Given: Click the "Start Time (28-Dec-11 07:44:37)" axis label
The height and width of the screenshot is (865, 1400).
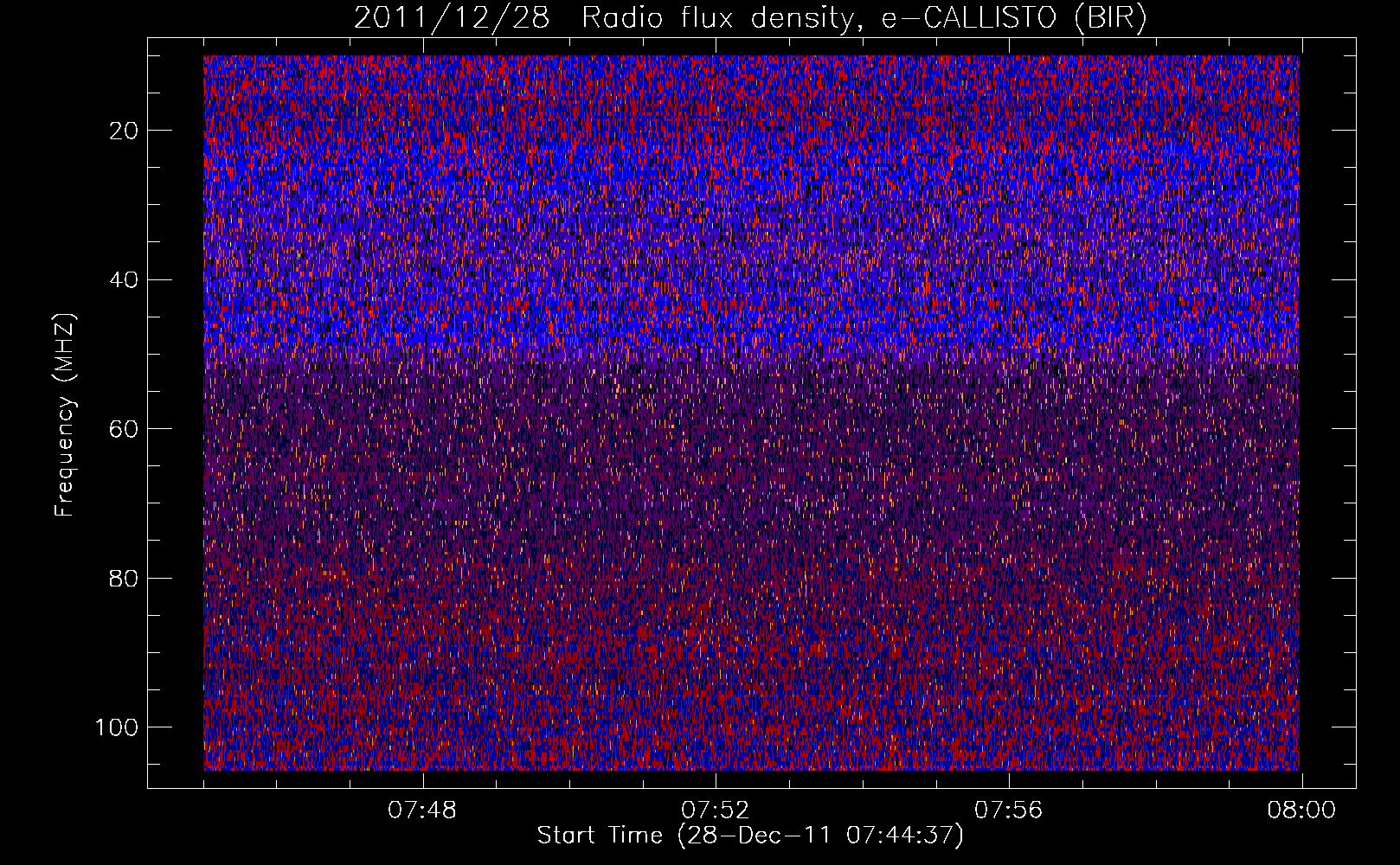Looking at the screenshot, I should pyautogui.click(x=750, y=836).
